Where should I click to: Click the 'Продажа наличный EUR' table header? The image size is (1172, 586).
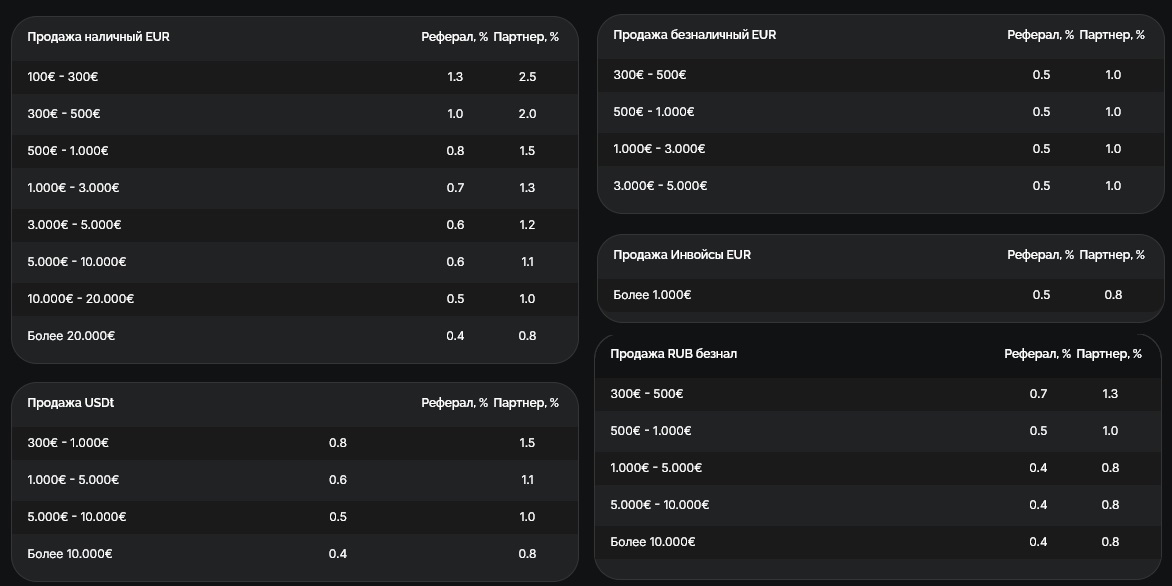(99, 37)
